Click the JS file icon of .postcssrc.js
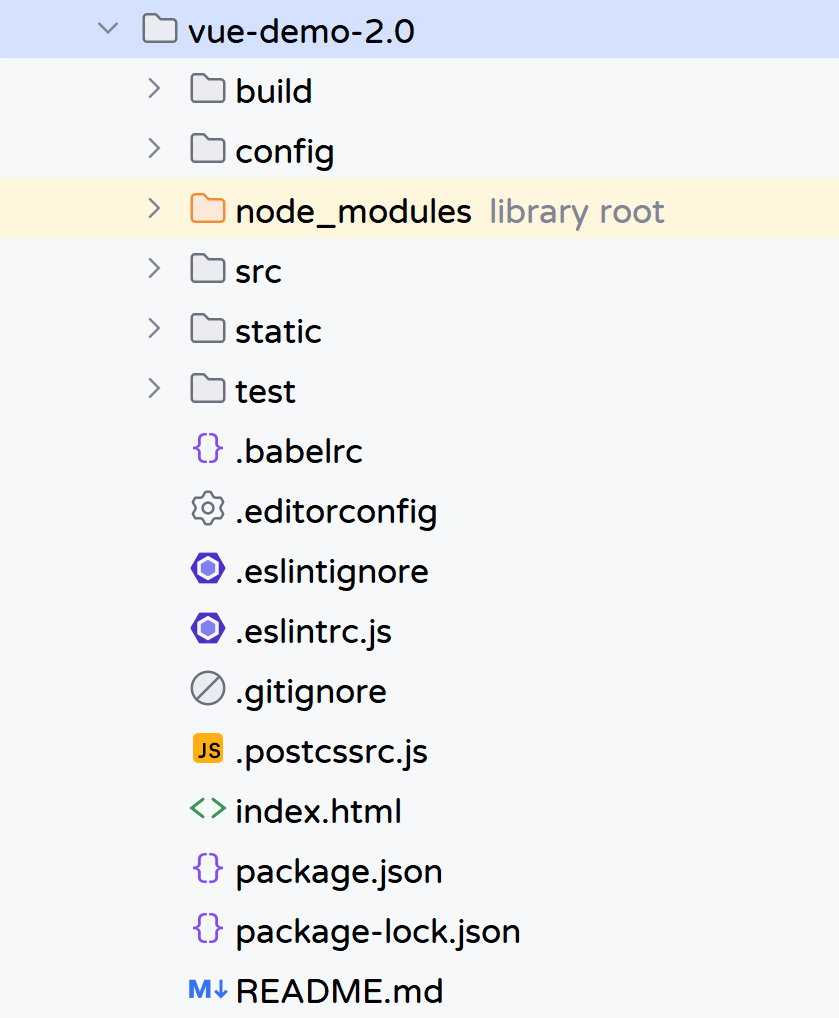Image resolution: width=839 pixels, height=1018 pixels. [x=208, y=749]
